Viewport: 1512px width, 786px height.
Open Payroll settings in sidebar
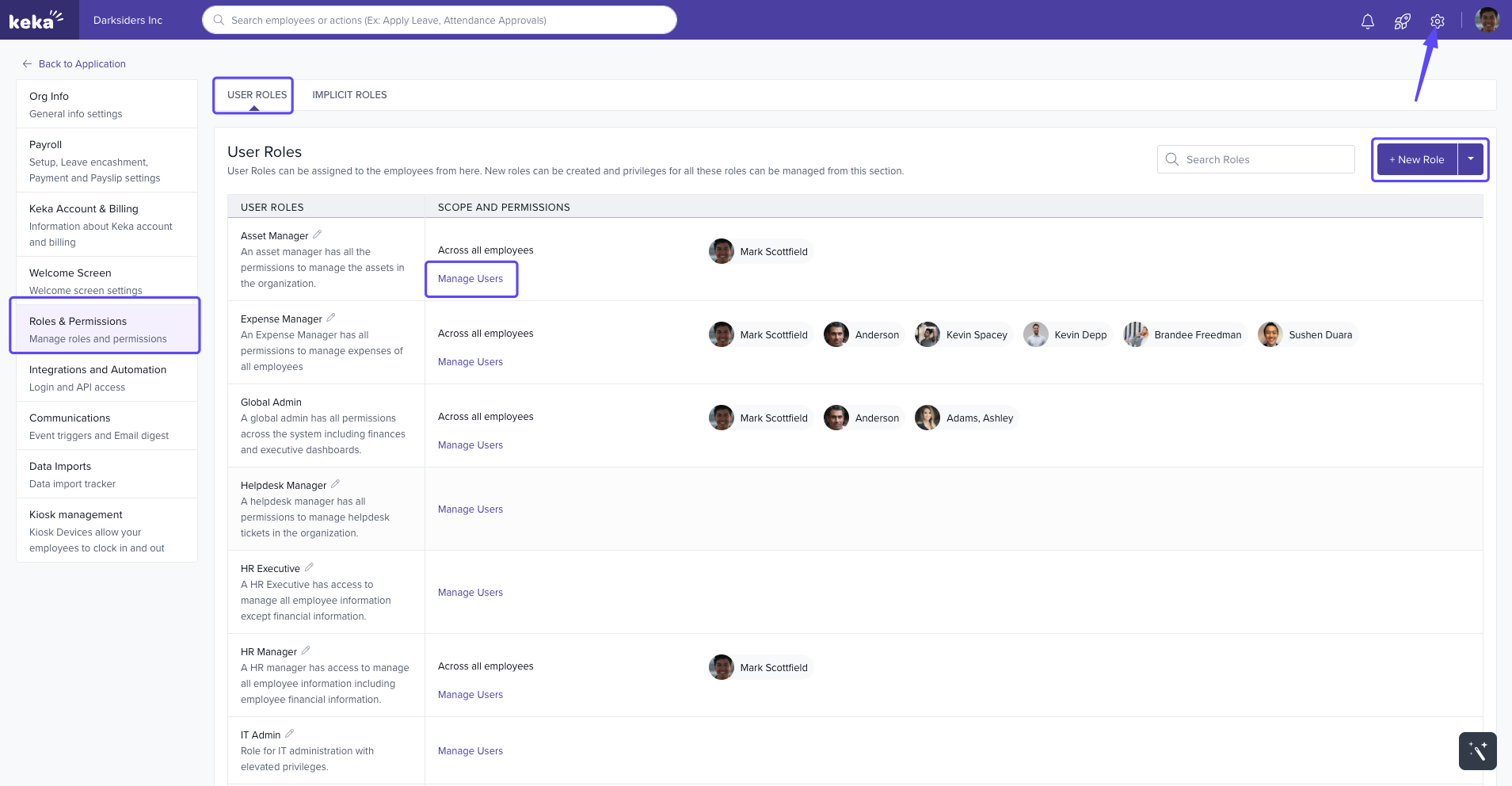click(95, 160)
